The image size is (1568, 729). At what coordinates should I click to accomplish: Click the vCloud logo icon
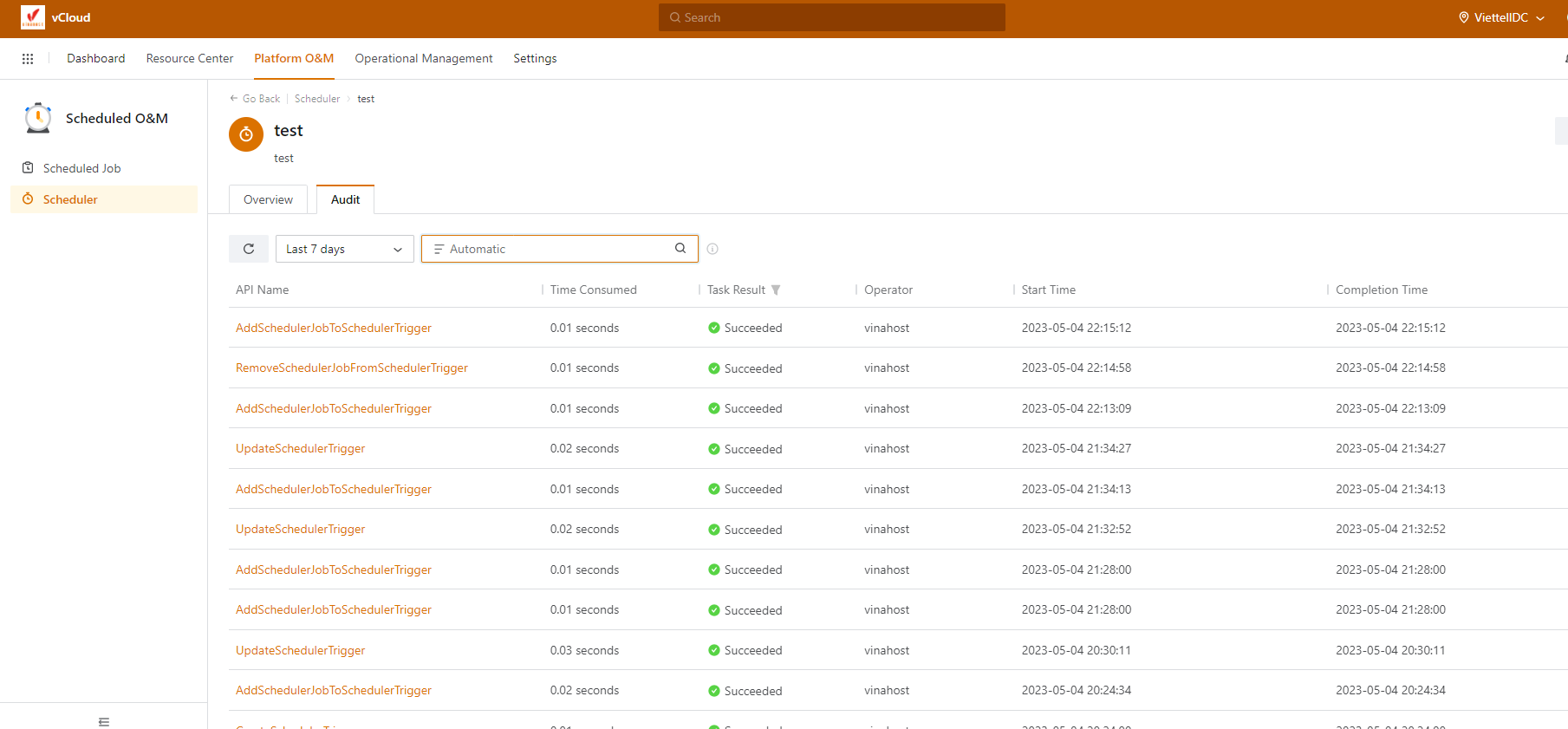pyautogui.click(x=33, y=17)
